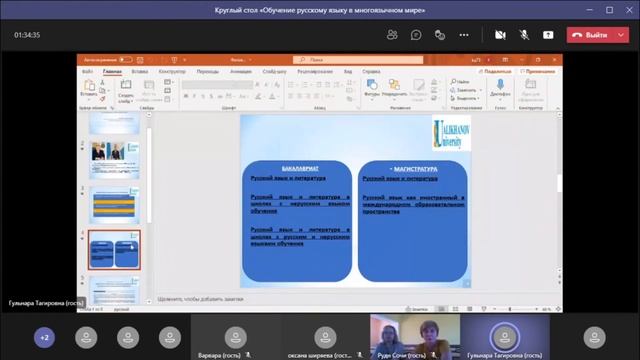This screenshot has width=640, height=360.
Task: Switch to the Конструктор ribbon tab
Action: 172,71
